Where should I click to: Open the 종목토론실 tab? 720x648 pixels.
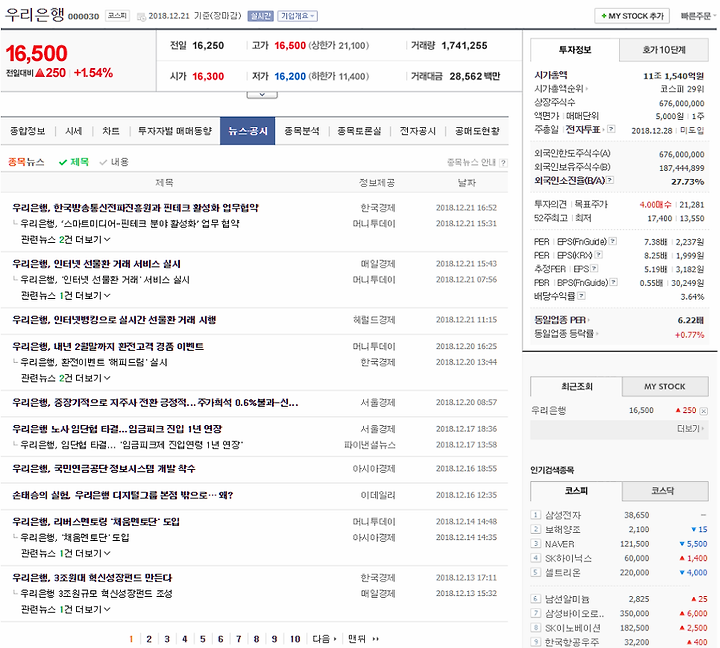coord(359,131)
